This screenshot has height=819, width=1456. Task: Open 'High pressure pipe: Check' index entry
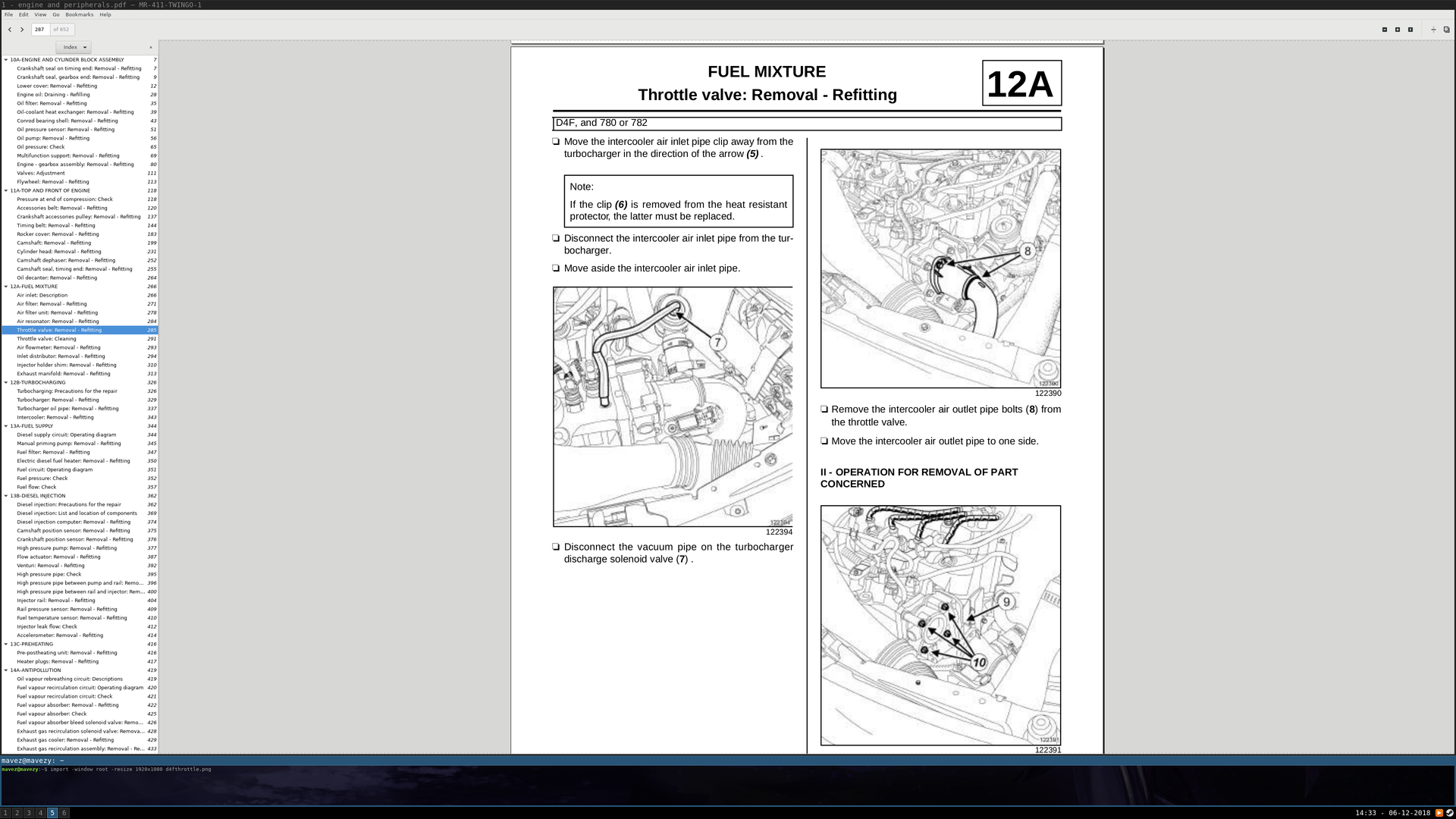tap(80, 574)
